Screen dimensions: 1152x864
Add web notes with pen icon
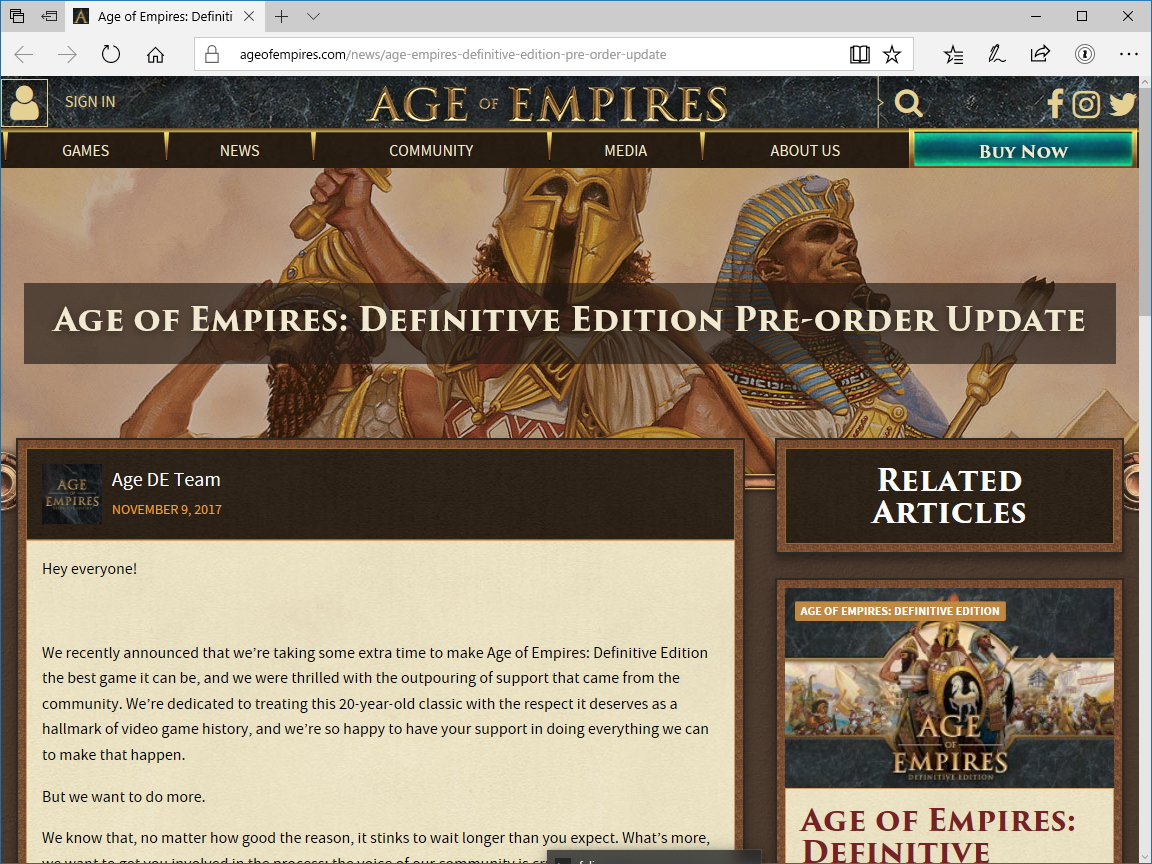[x=996, y=54]
